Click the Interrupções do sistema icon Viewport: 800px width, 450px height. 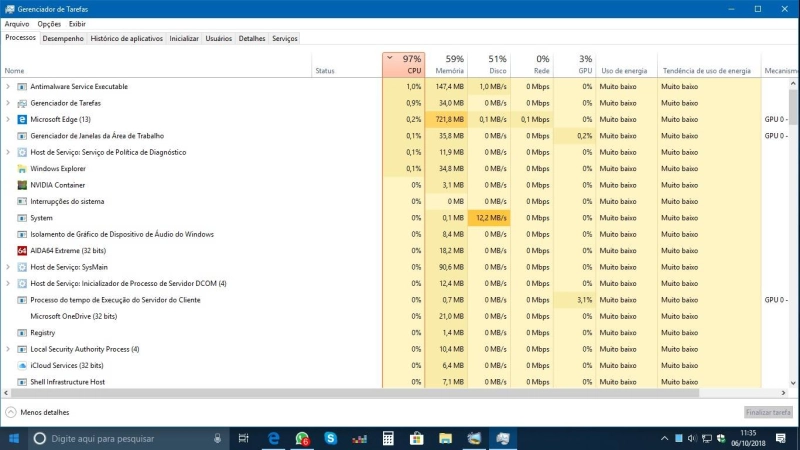click(22, 202)
